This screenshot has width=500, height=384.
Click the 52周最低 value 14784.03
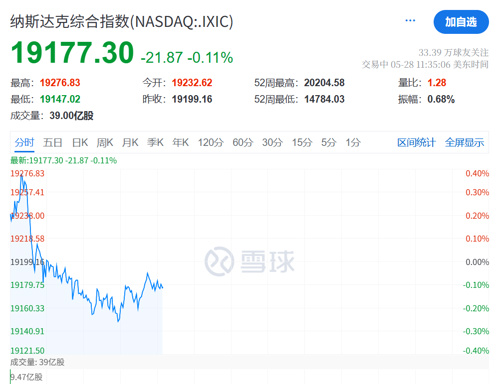coord(324,99)
